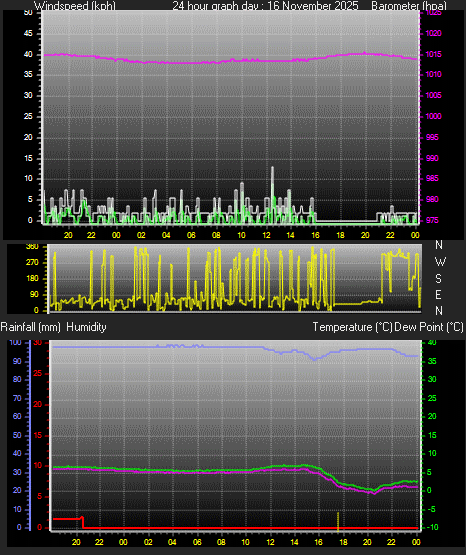Click the 'Humidity' label
The width and height of the screenshot is (466, 555).
point(86,327)
